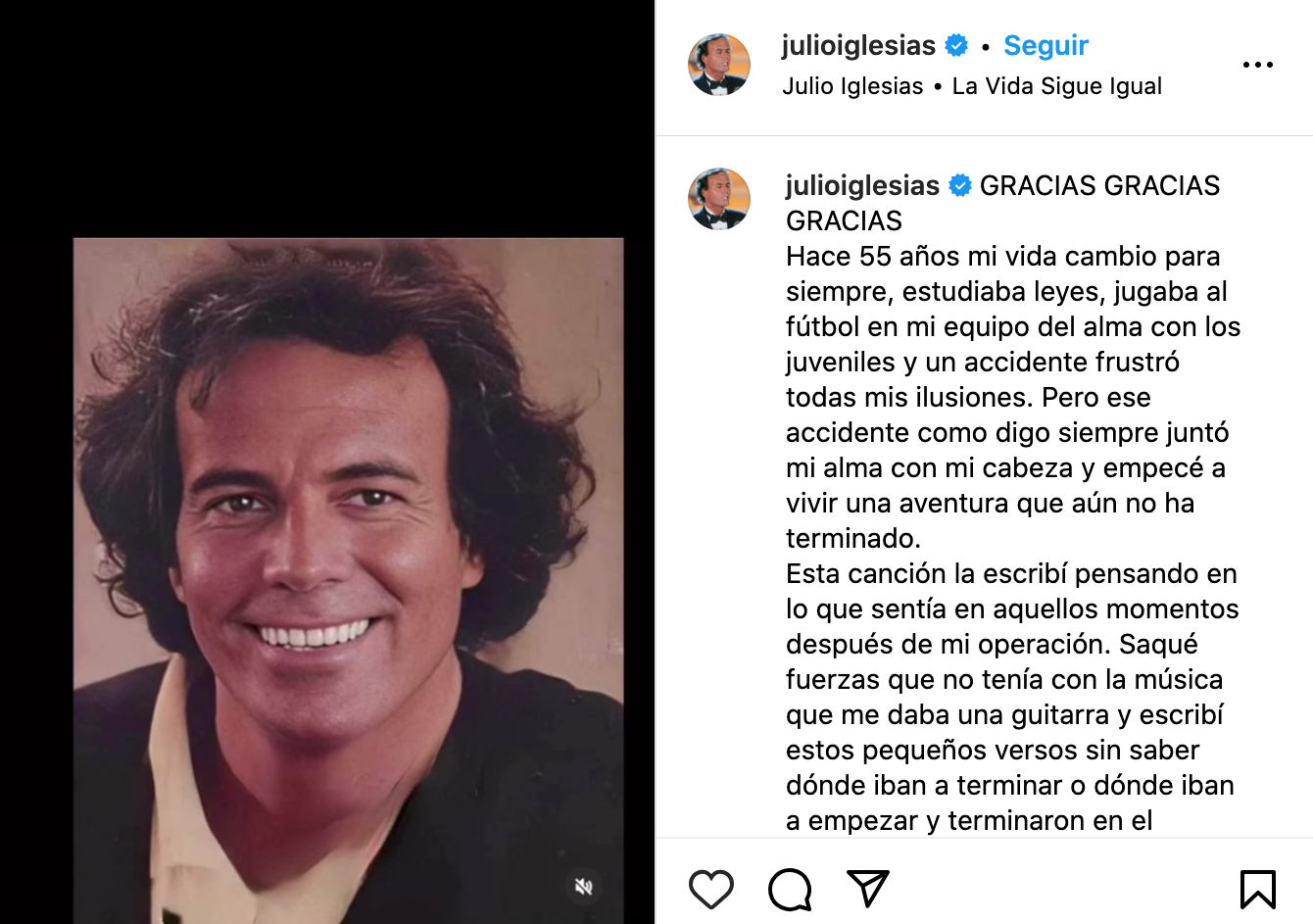Like the post with the heart icon
This screenshot has height=924, width=1313.
711,889
